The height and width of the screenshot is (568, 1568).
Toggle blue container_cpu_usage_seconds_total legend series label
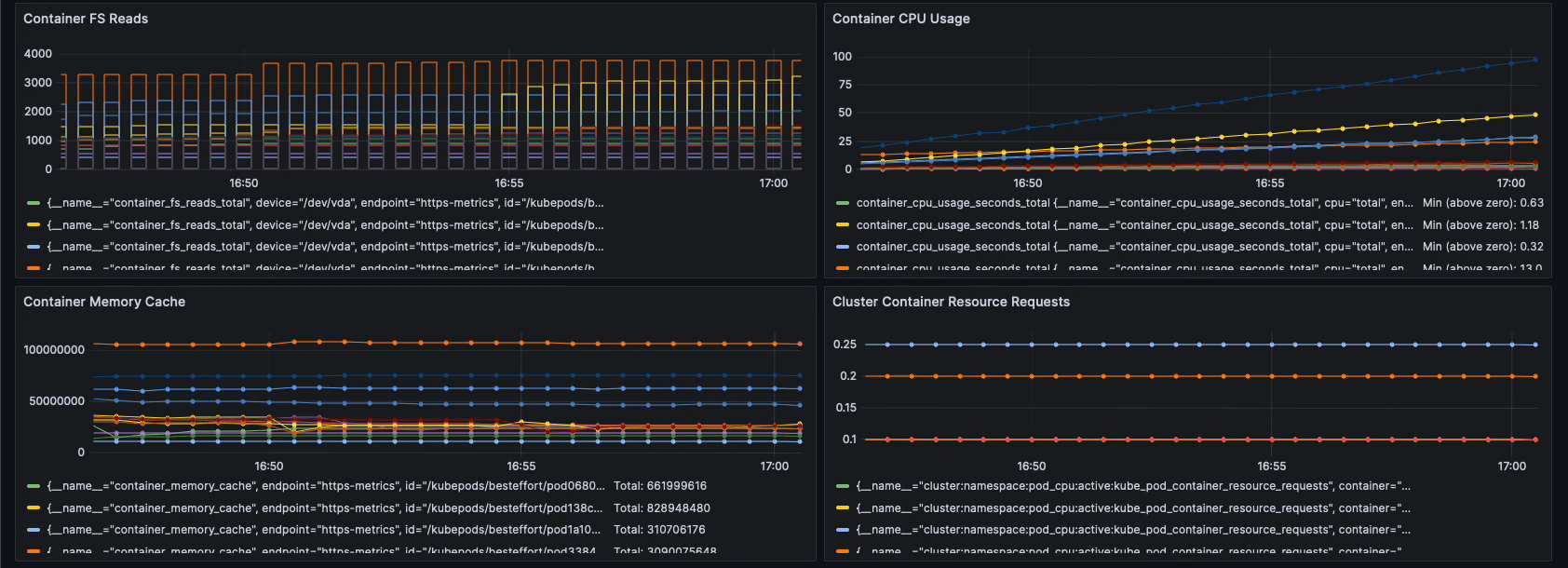click(1134, 247)
